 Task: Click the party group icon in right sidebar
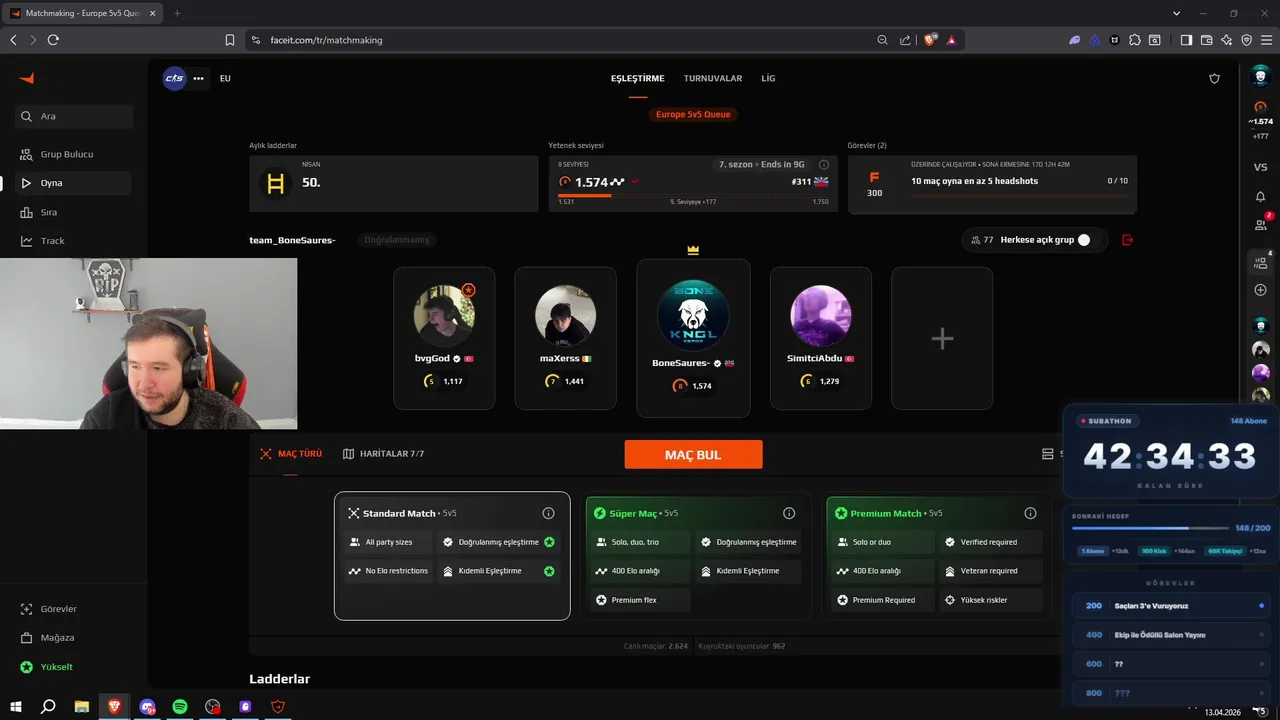1260,263
